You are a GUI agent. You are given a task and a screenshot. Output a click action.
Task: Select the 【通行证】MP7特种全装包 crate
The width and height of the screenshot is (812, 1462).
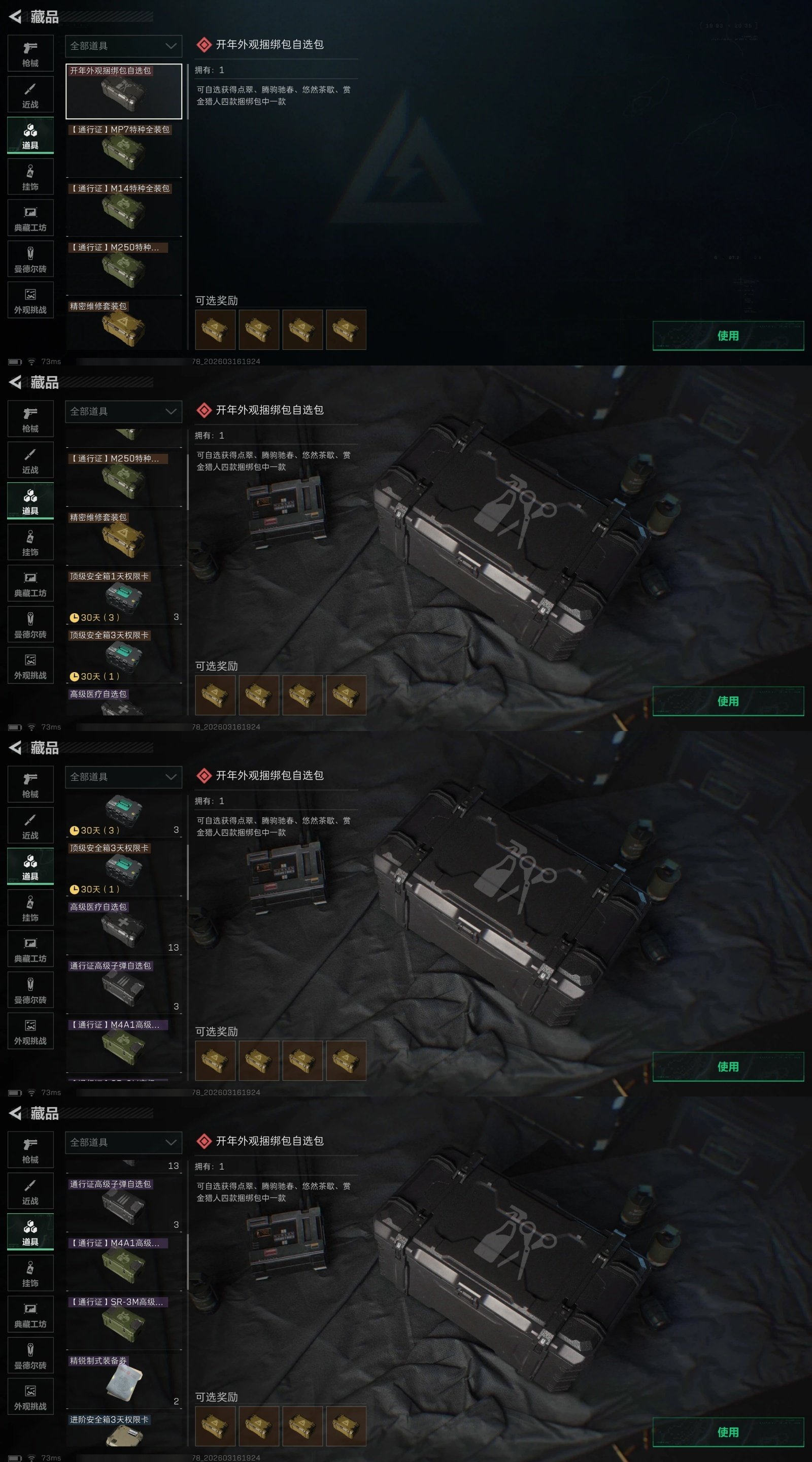pyautogui.click(x=124, y=150)
